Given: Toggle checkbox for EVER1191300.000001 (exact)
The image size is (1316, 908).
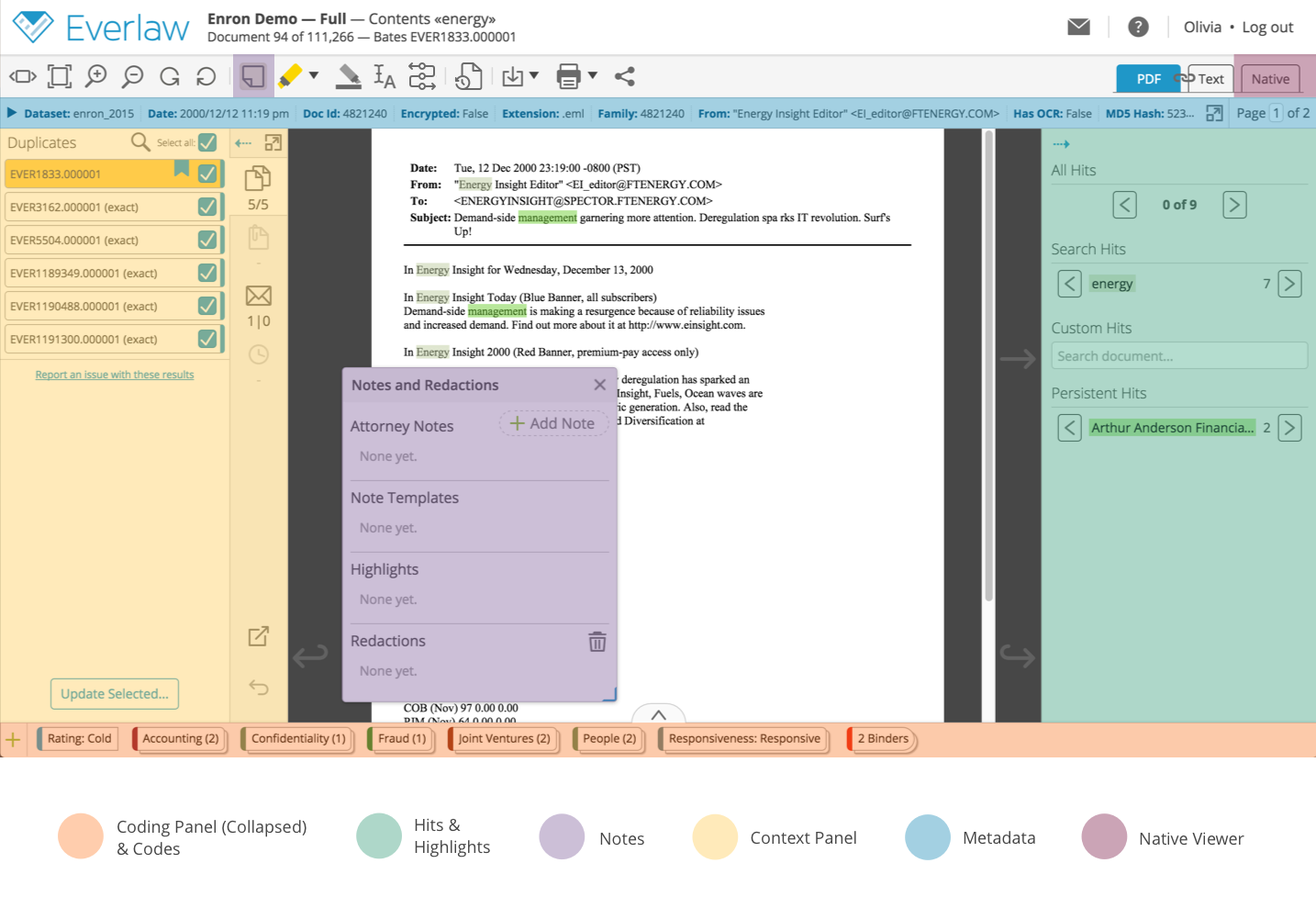Looking at the screenshot, I should pyautogui.click(x=207, y=339).
